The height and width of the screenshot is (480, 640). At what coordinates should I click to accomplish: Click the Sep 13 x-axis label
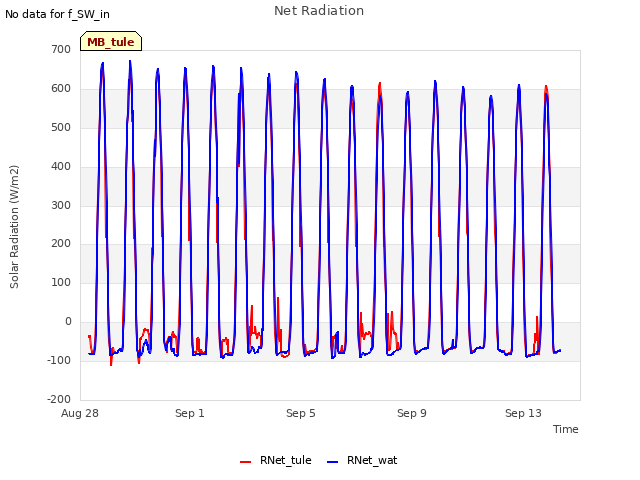pyautogui.click(x=523, y=413)
